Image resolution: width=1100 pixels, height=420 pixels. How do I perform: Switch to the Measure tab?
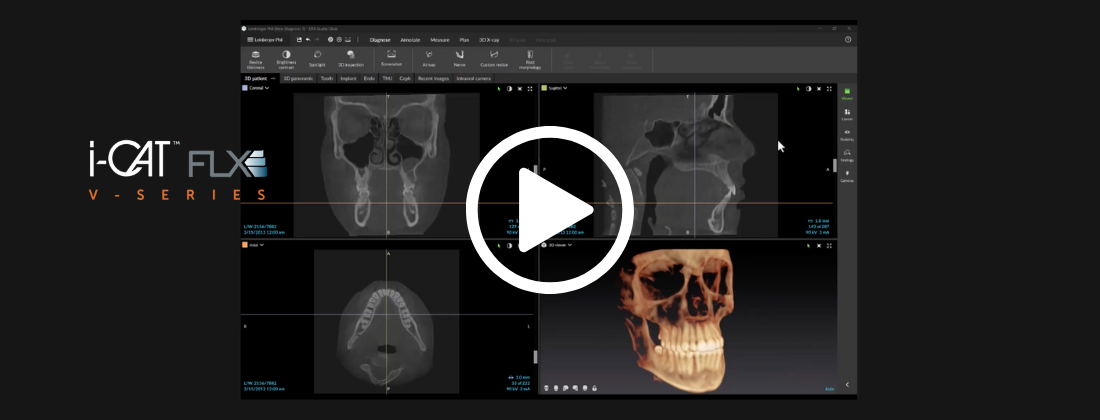(440, 40)
